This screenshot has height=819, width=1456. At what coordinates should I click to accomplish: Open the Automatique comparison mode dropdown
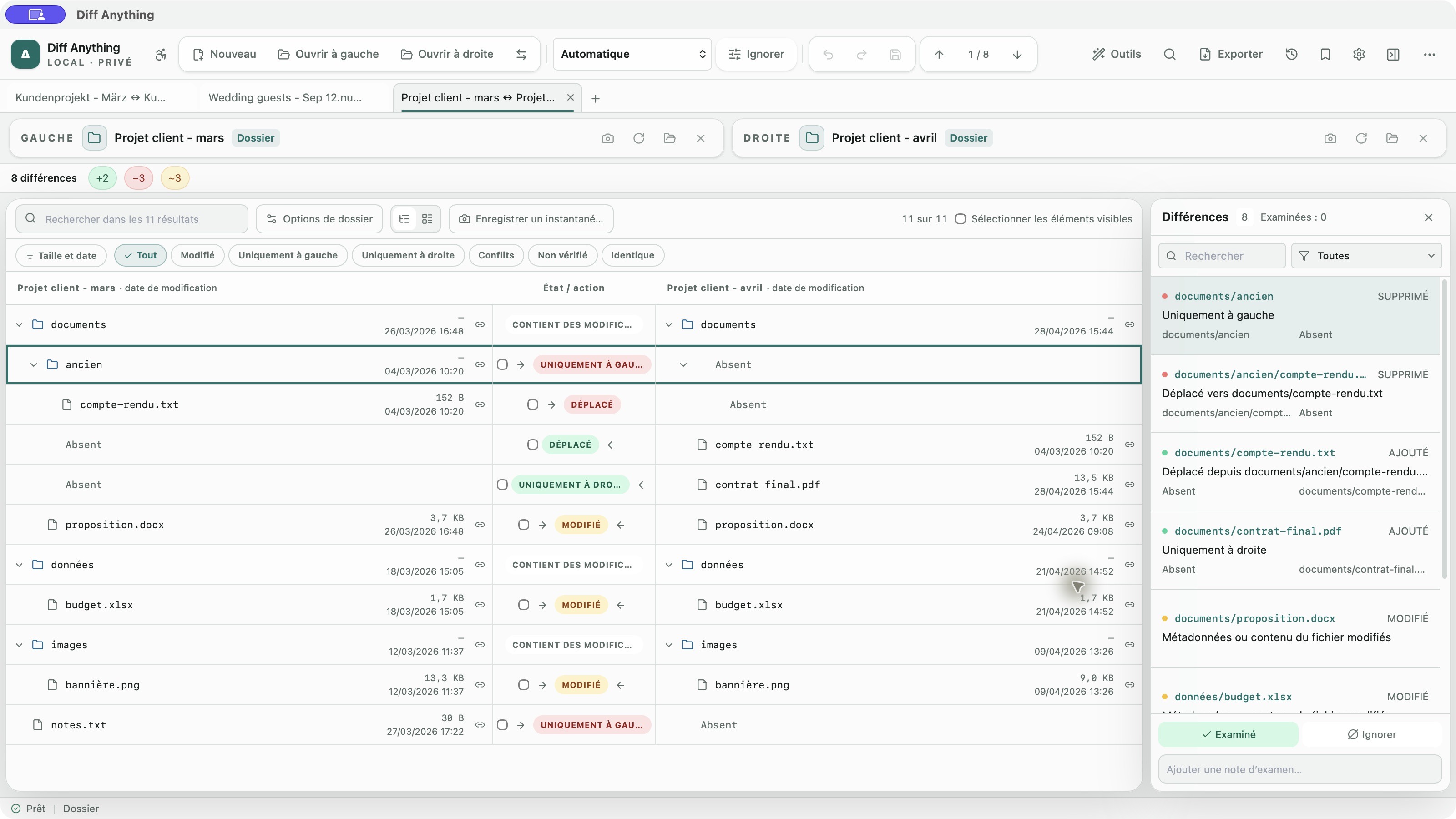(632, 54)
